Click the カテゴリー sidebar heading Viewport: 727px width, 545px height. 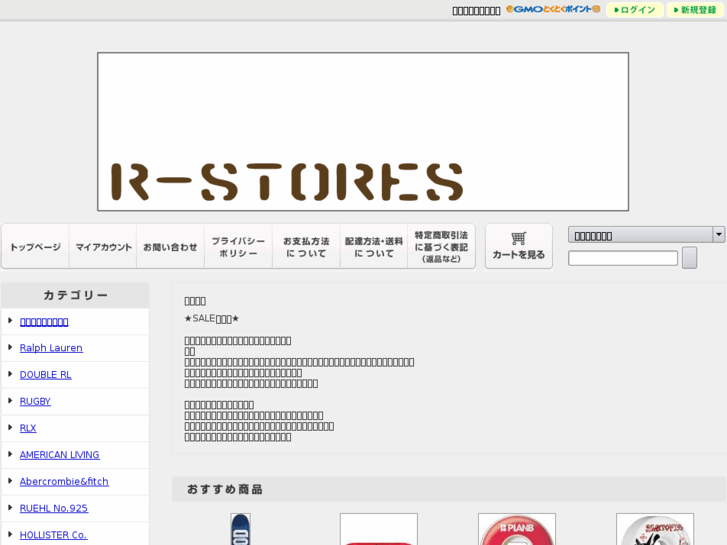tap(76, 295)
